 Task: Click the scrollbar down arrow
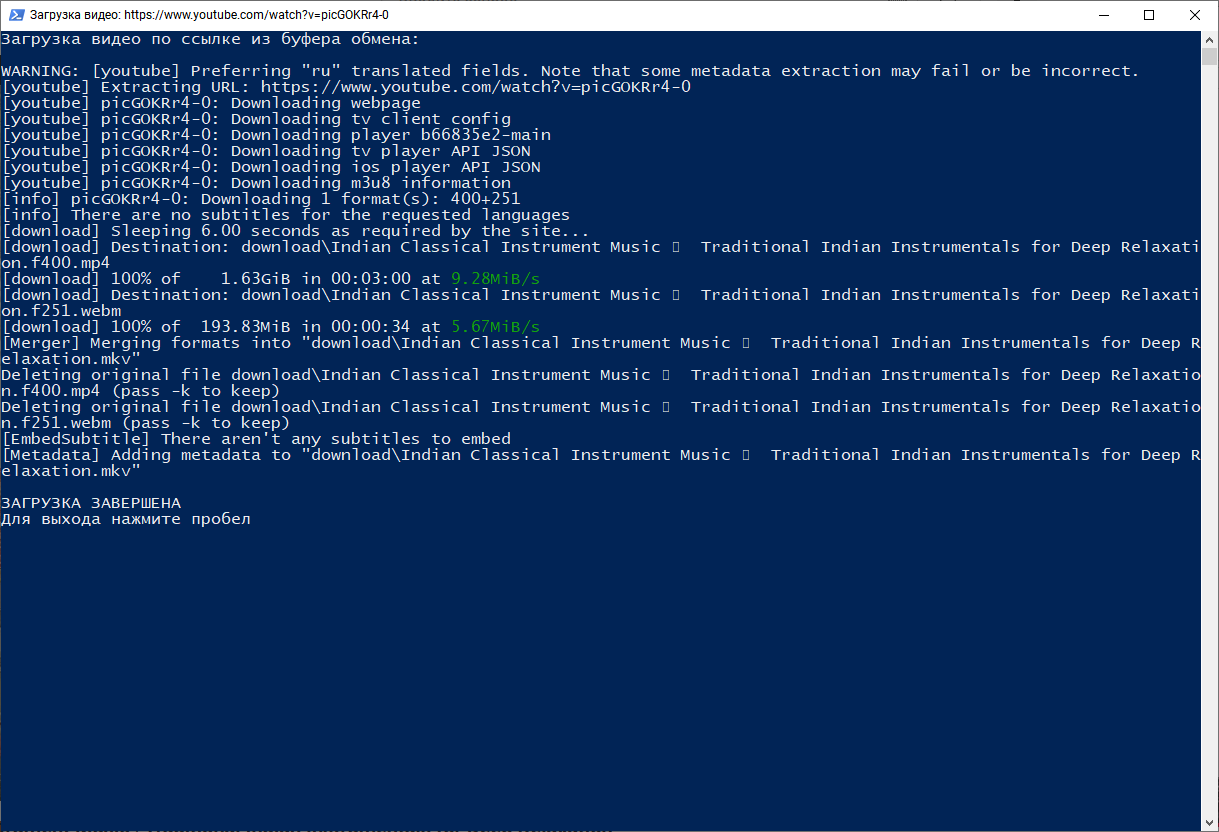pyautogui.click(x=1210, y=823)
